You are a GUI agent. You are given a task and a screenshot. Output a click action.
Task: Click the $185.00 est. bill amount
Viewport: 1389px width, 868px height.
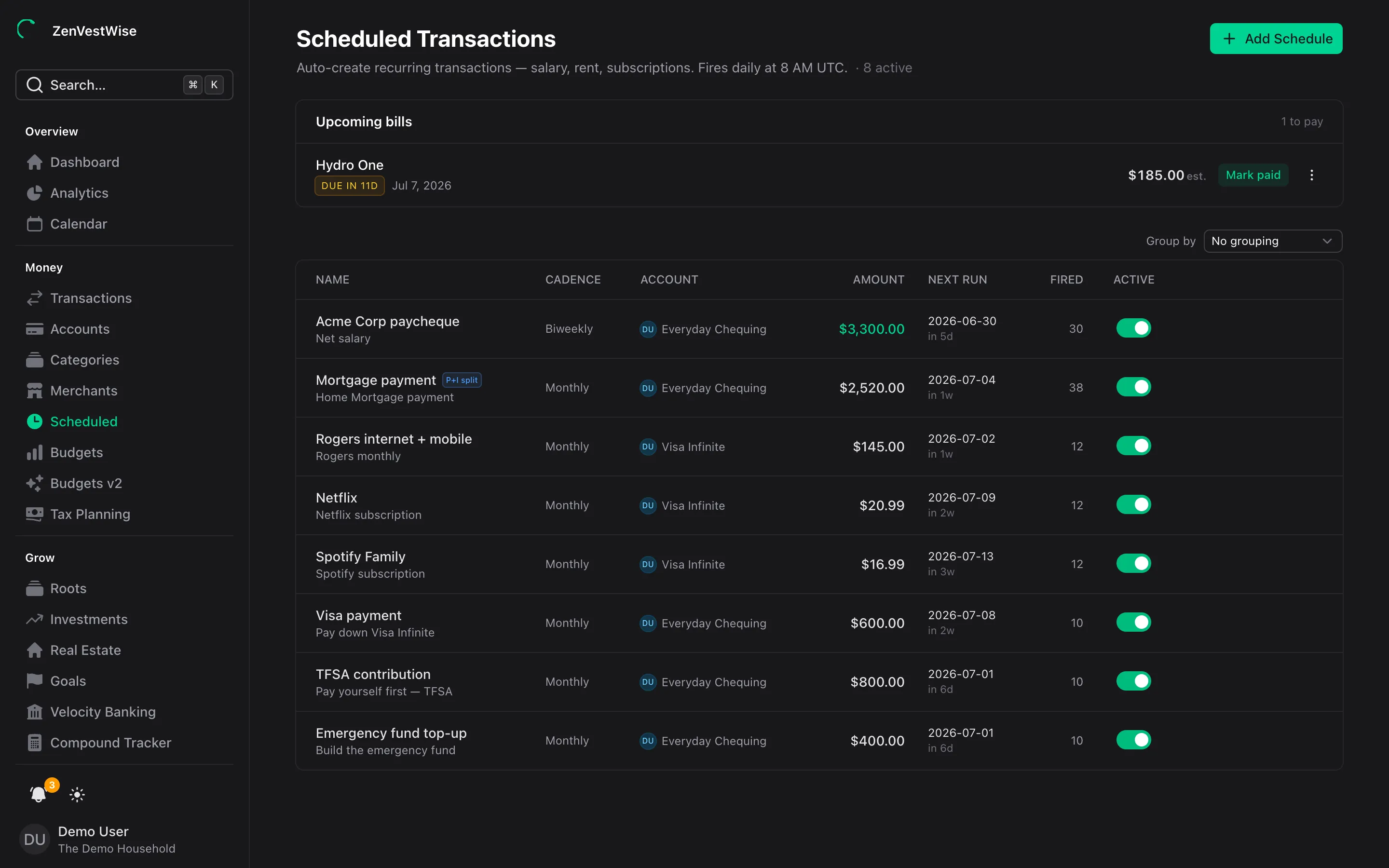pos(1166,175)
